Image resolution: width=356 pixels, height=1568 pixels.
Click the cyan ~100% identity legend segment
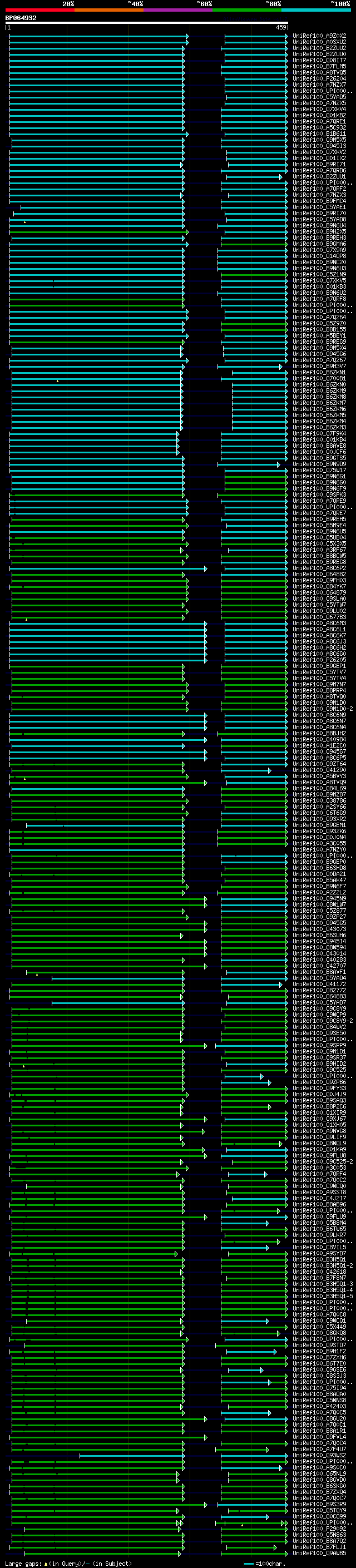316,11
